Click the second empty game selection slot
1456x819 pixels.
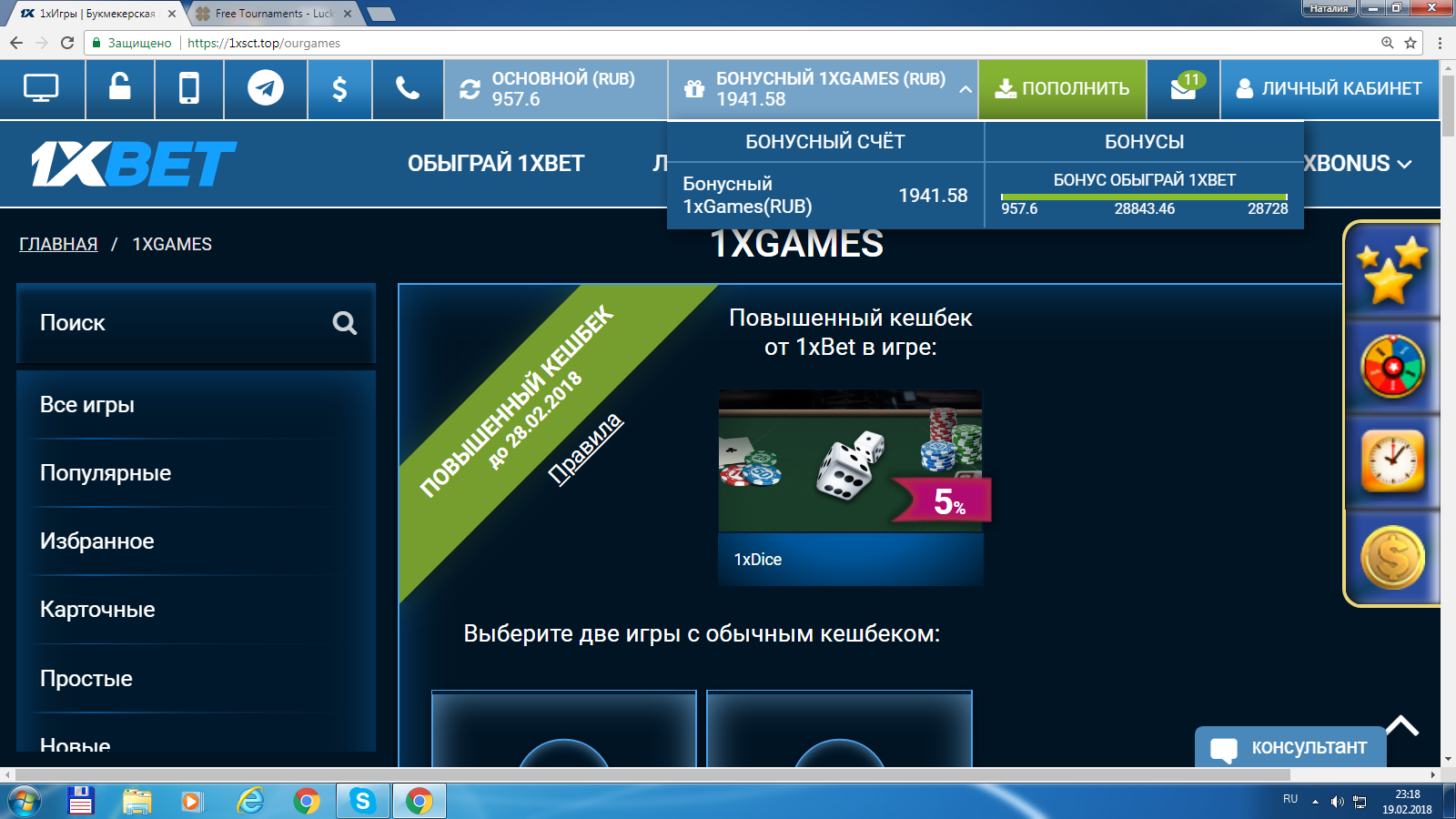(839, 729)
